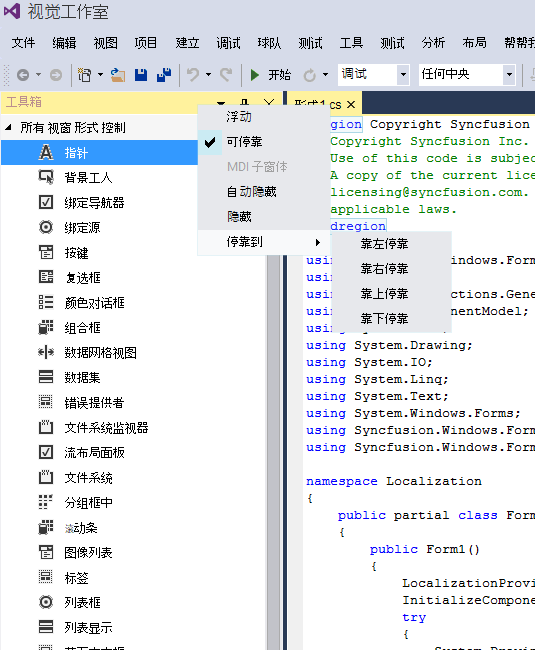Image resolution: width=535 pixels, height=650 pixels.
Task: Collapse the 所有 视窗 形式 控制 group
Action: click(8, 127)
